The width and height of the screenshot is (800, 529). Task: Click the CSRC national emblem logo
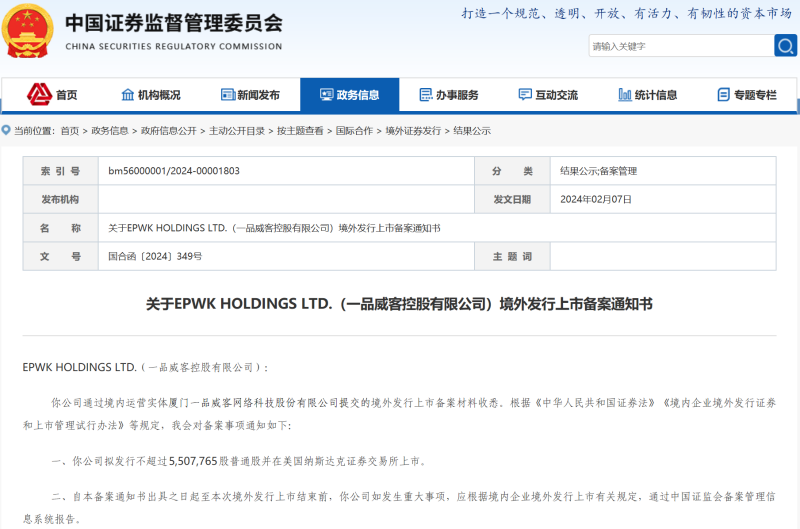click(28, 31)
